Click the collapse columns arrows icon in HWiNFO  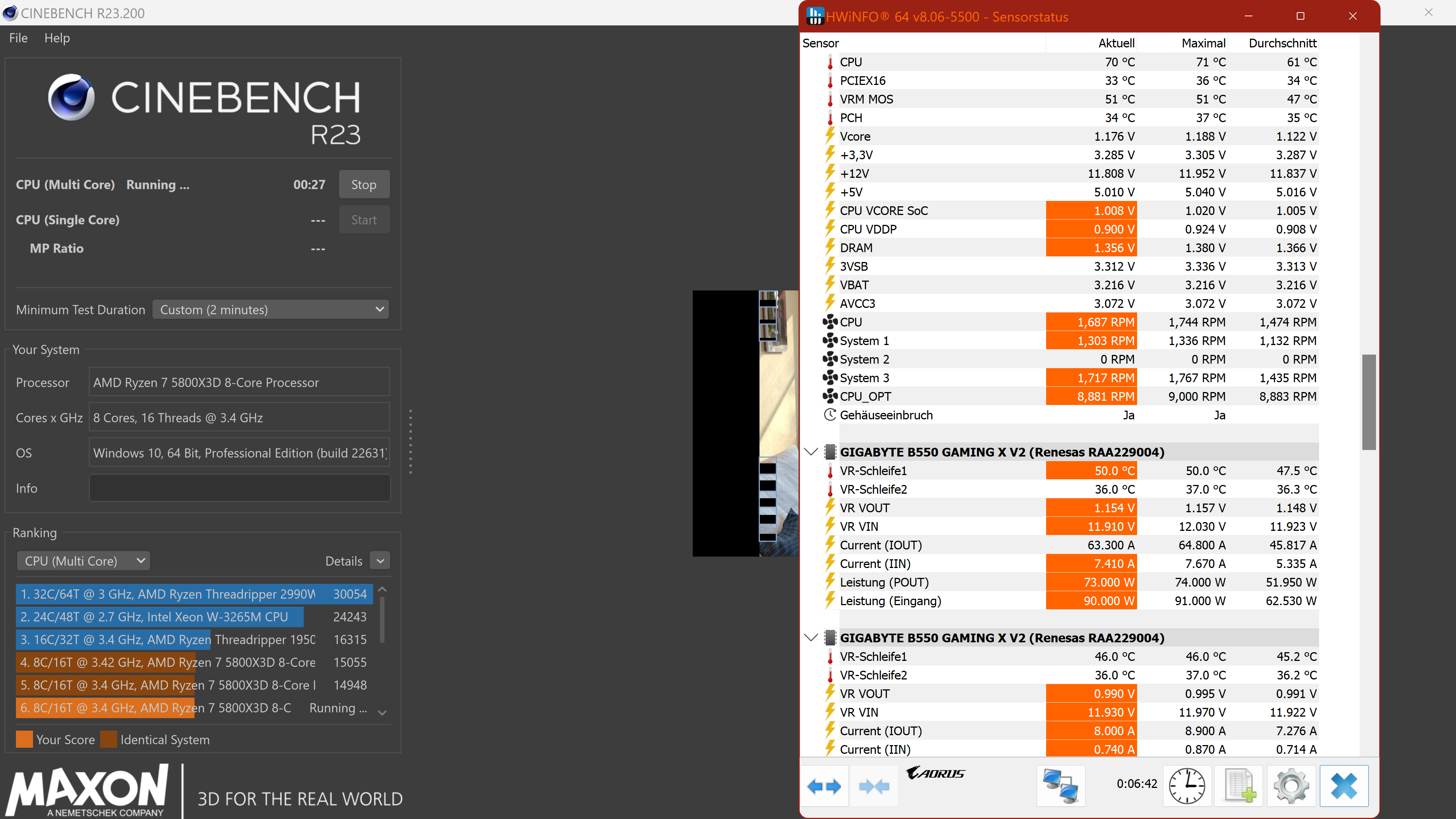click(x=873, y=786)
